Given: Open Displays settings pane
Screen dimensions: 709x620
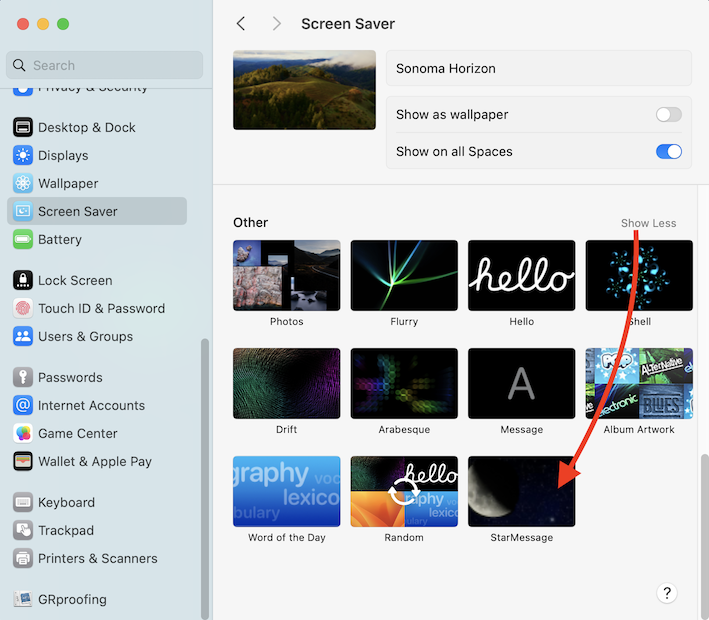Looking at the screenshot, I should click(x=97, y=155).
